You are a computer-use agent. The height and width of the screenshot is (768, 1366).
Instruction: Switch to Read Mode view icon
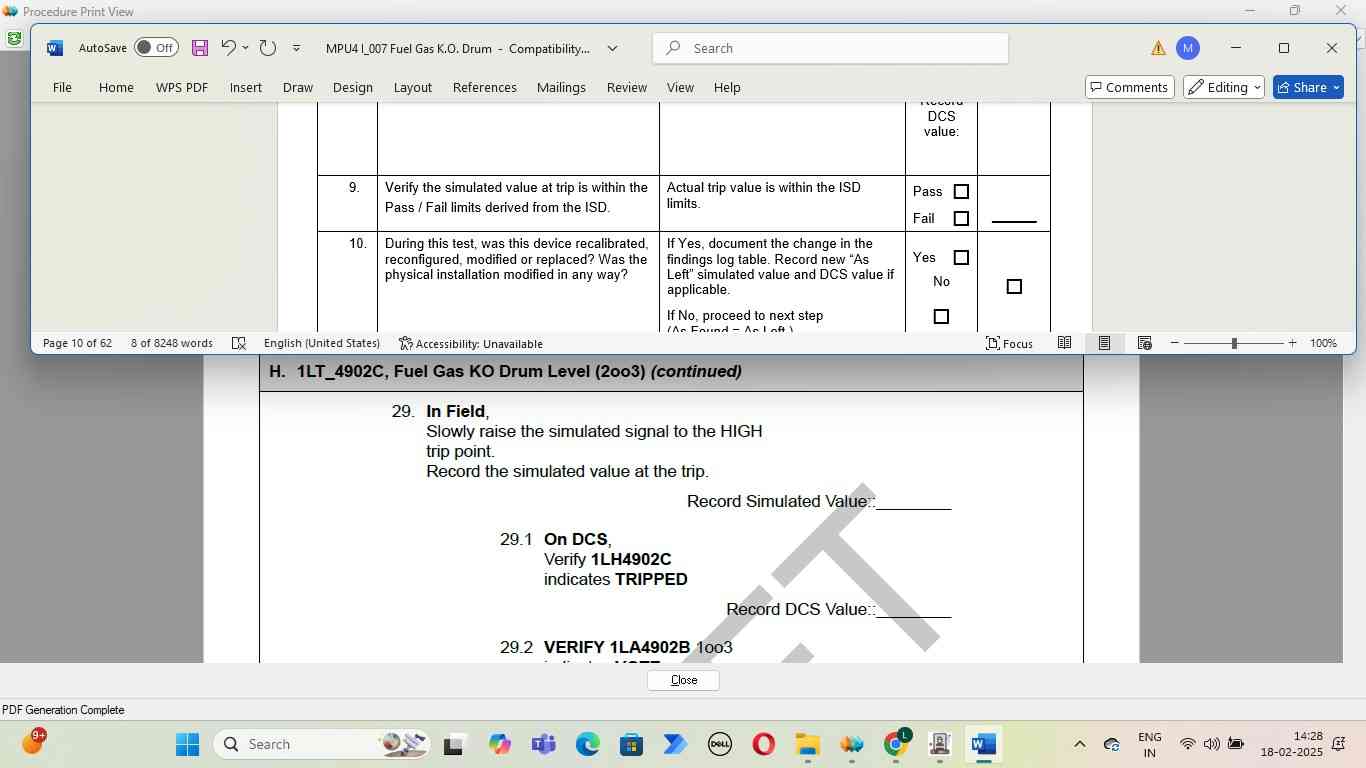tap(1065, 343)
